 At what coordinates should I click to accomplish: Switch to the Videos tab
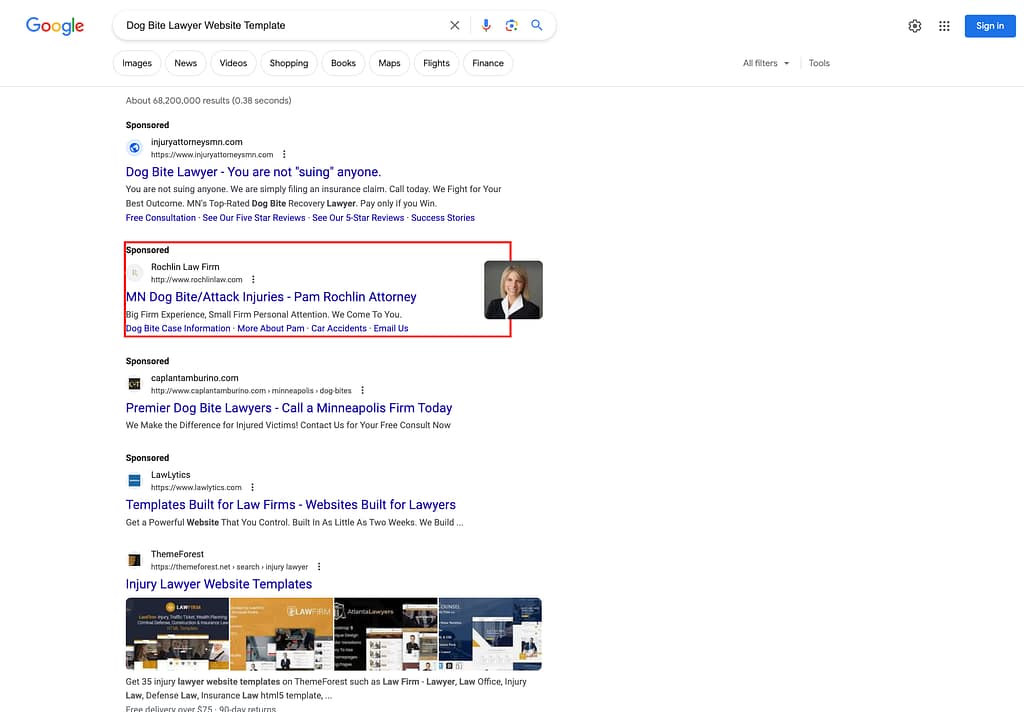click(x=233, y=63)
